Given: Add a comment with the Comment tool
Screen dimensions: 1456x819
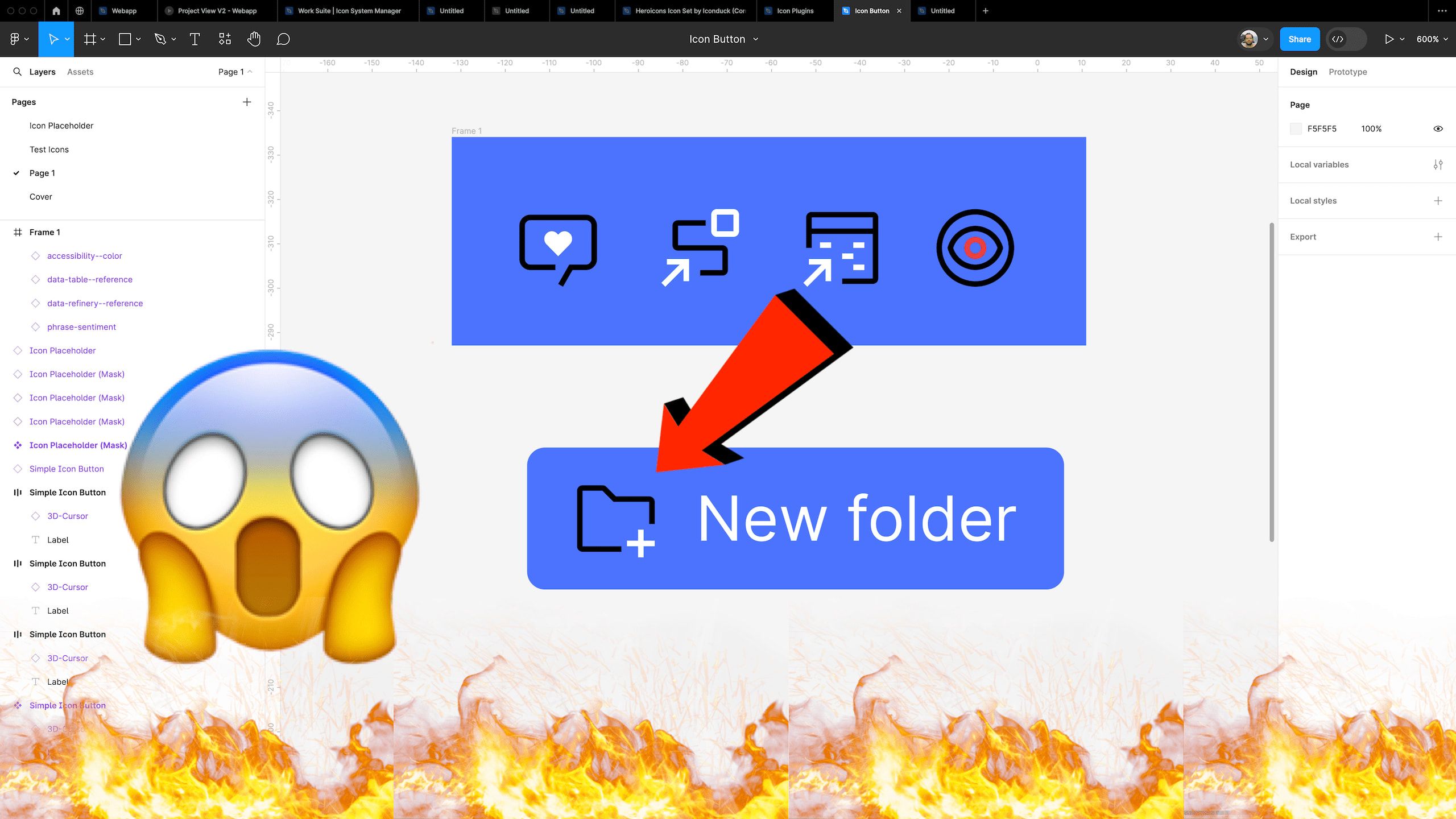Looking at the screenshot, I should [283, 39].
